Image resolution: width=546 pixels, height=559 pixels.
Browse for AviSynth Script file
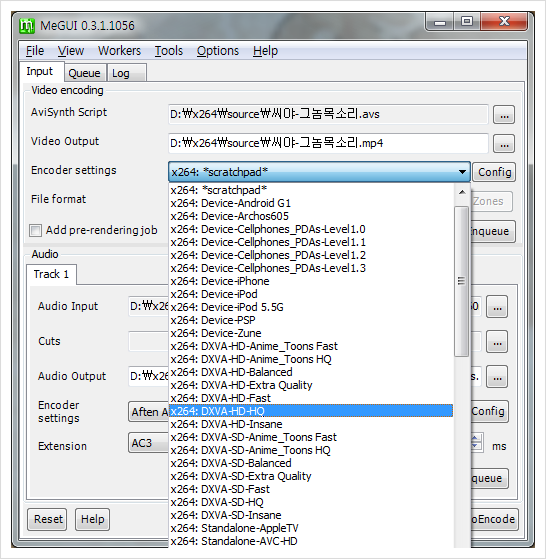coord(504,115)
